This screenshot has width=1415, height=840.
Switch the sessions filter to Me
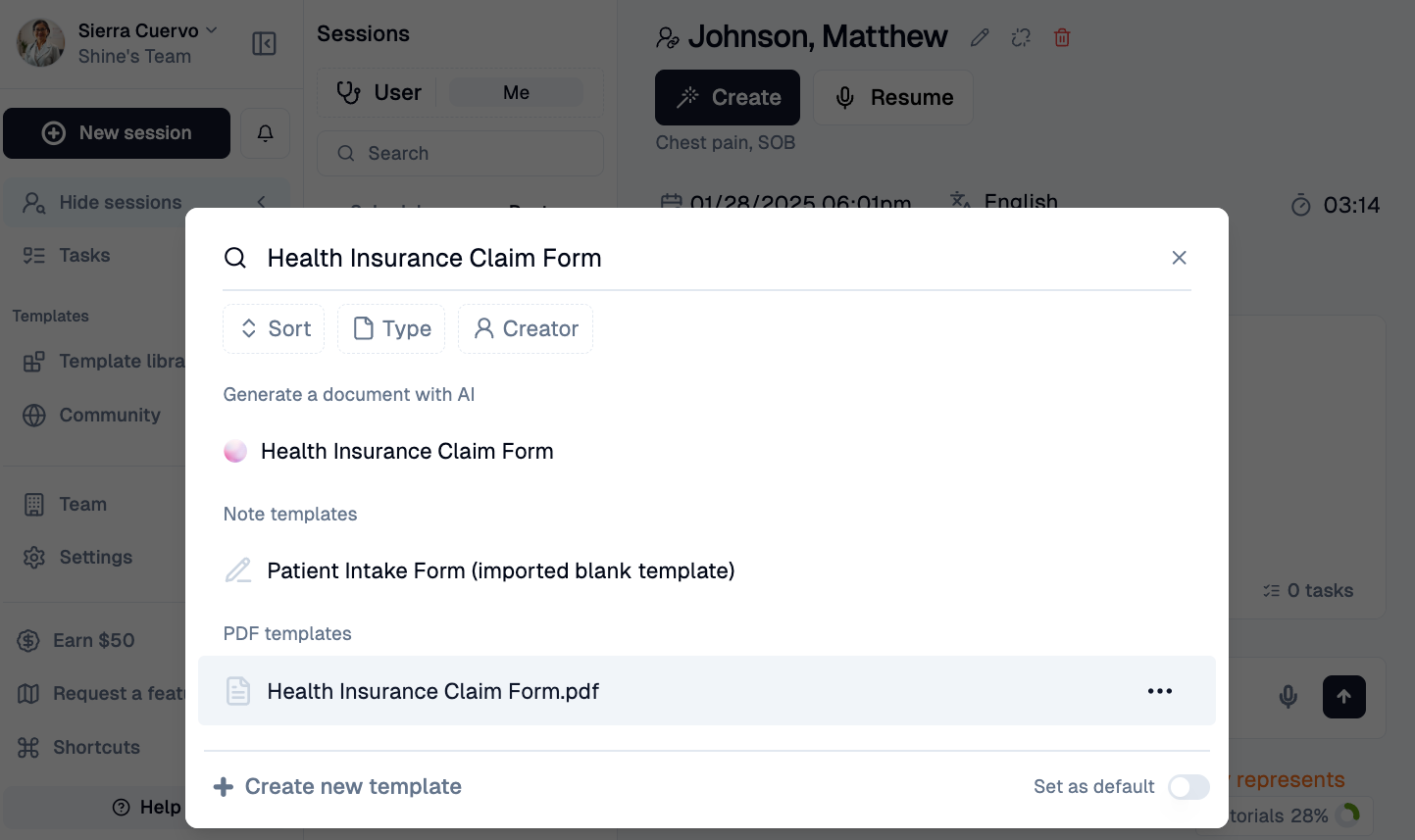(x=515, y=91)
